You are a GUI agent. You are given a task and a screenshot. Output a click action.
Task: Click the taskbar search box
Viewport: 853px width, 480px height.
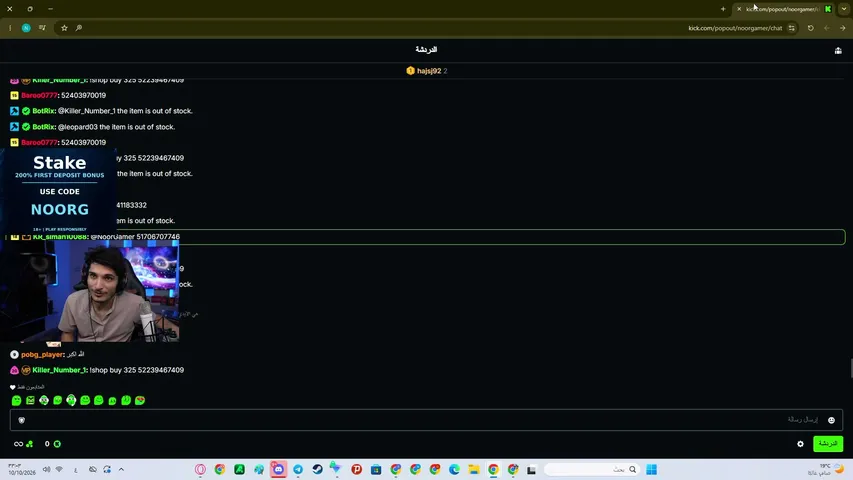pyautogui.click(x=593, y=469)
